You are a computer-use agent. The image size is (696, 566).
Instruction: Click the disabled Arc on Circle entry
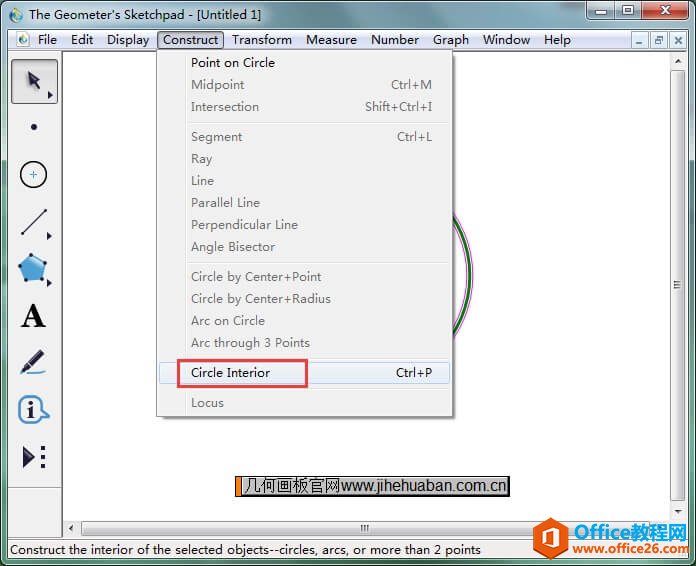click(x=304, y=321)
